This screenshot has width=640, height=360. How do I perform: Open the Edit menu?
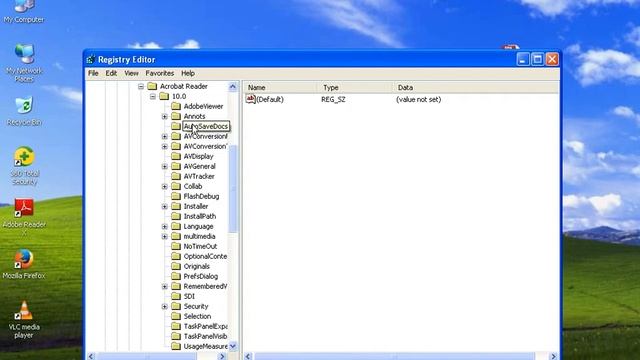coord(111,73)
